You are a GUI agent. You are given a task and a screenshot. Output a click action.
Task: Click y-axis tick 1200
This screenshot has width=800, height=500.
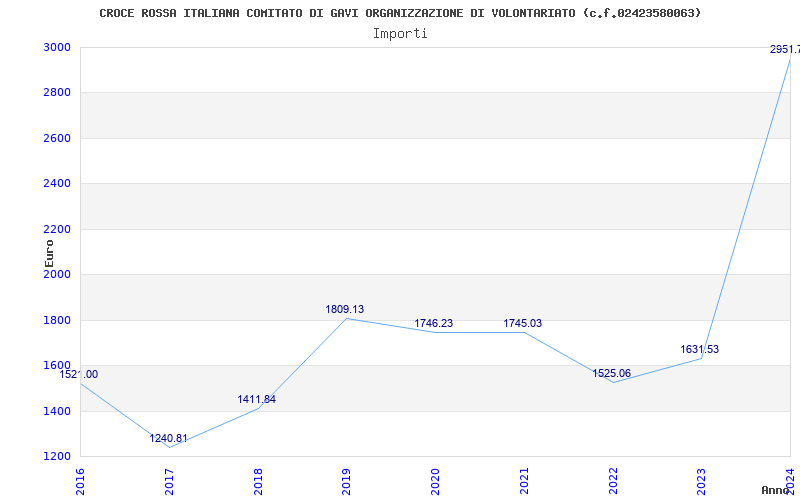[x=57, y=457]
